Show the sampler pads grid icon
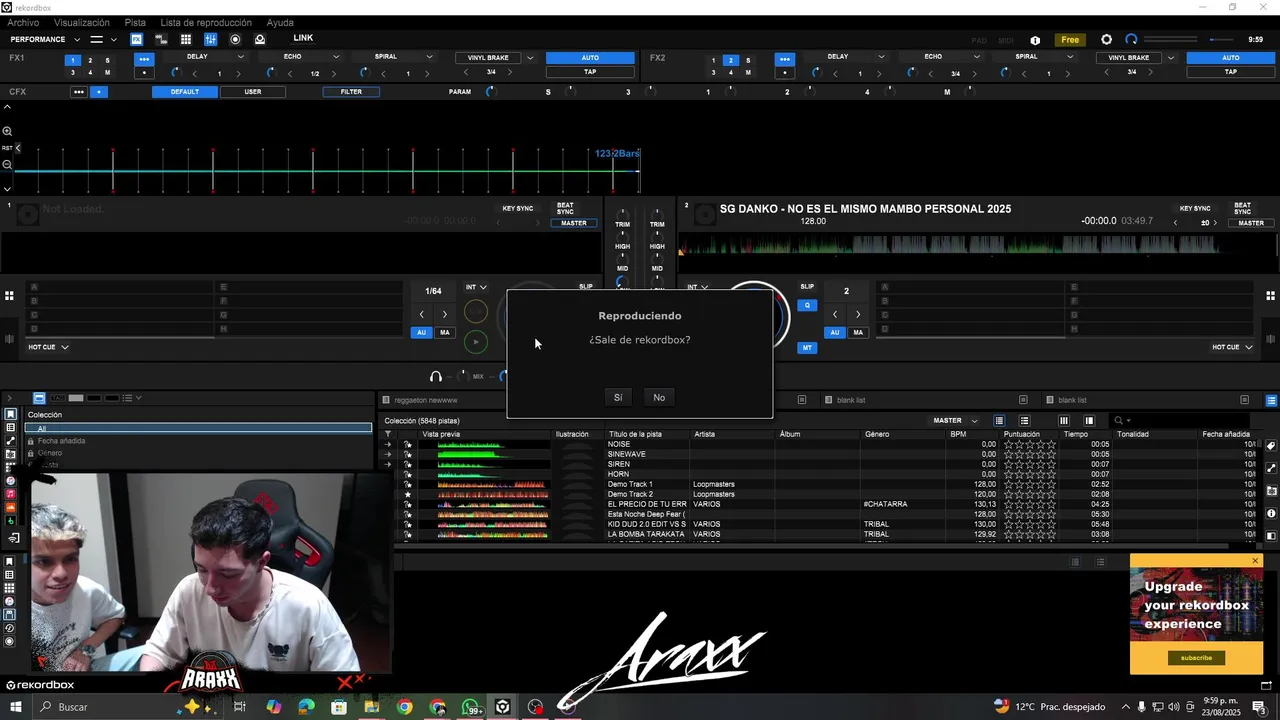The image size is (1280, 720). tap(186, 39)
